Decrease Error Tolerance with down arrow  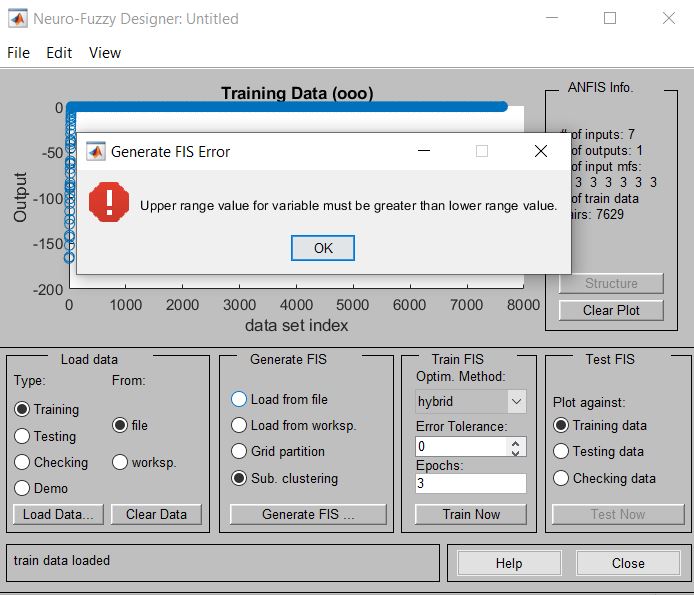(x=515, y=452)
